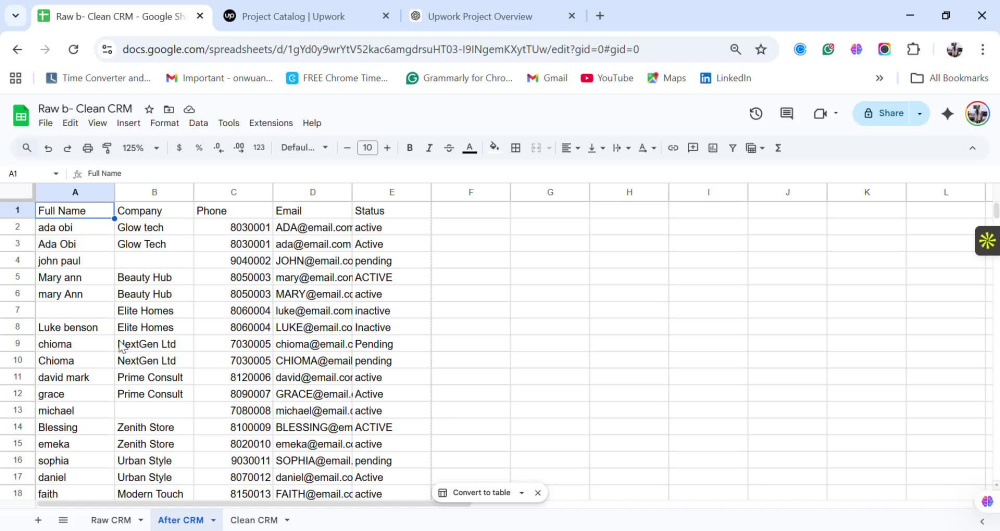The width and height of the screenshot is (1000, 531).
Task: Click the Functions sigma icon
Action: pyautogui.click(x=778, y=148)
